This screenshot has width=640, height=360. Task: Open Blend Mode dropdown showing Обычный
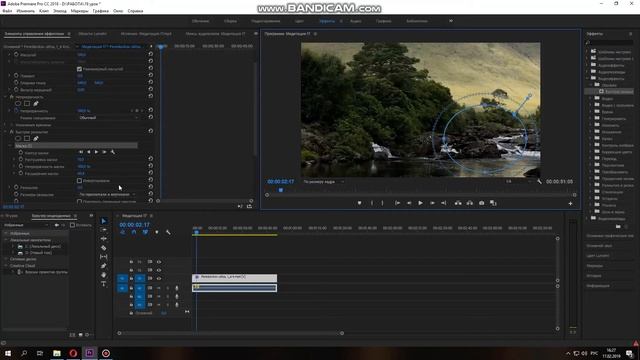click(x=108, y=118)
